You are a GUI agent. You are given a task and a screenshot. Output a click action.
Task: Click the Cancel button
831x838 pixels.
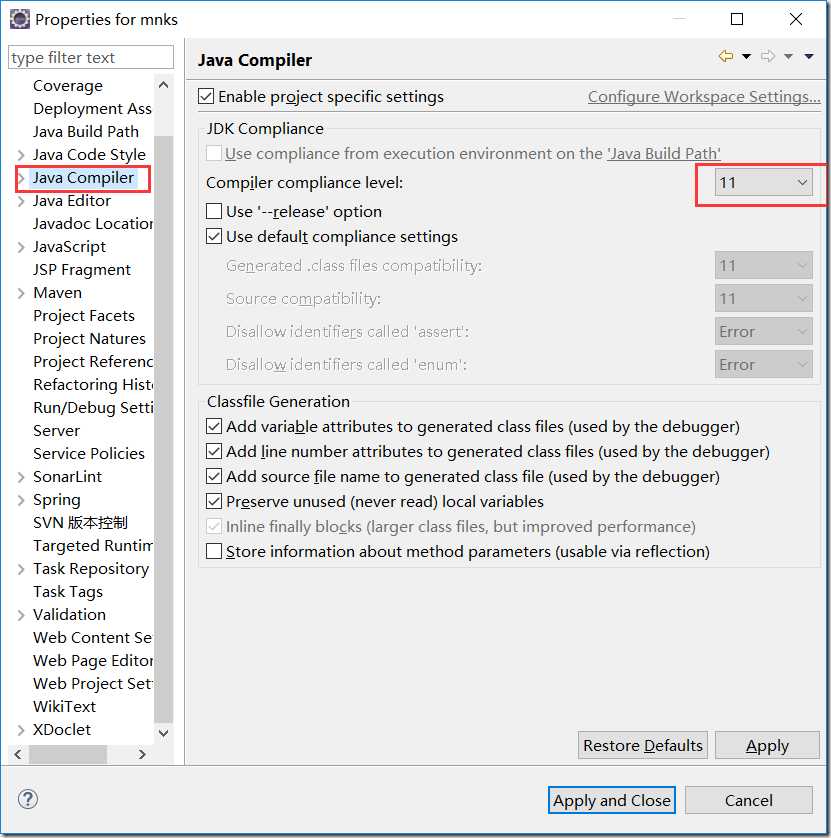coord(749,800)
